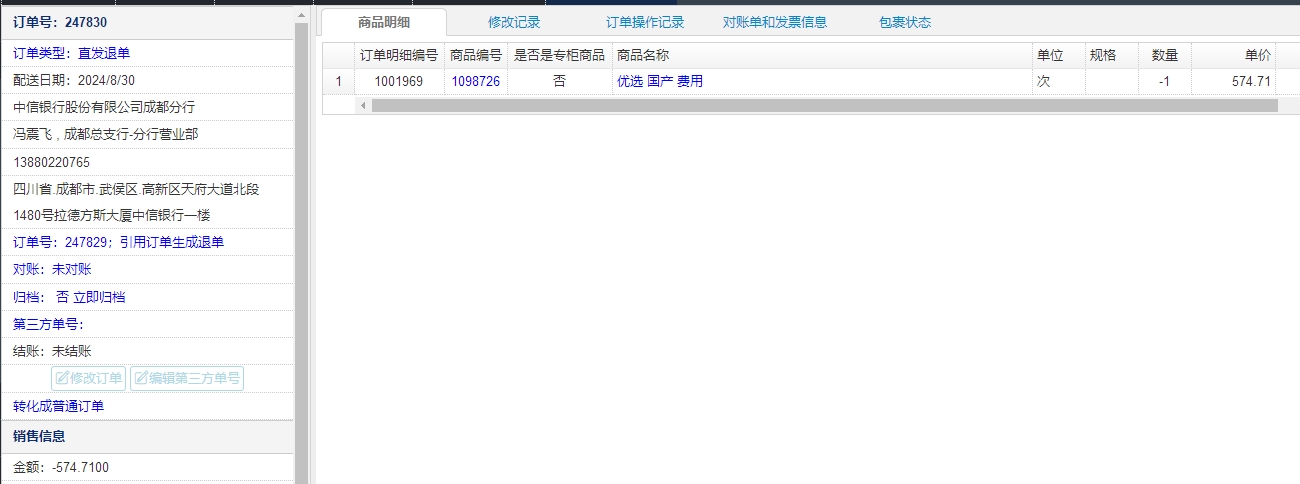Click the edit icon on 编辑第三方单号

pos(141,378)
